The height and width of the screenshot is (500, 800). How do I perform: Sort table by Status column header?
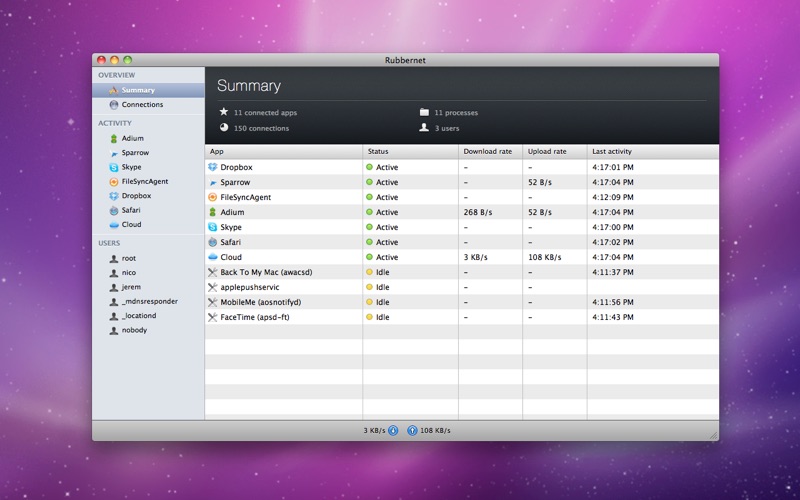(x=410, y=152)
